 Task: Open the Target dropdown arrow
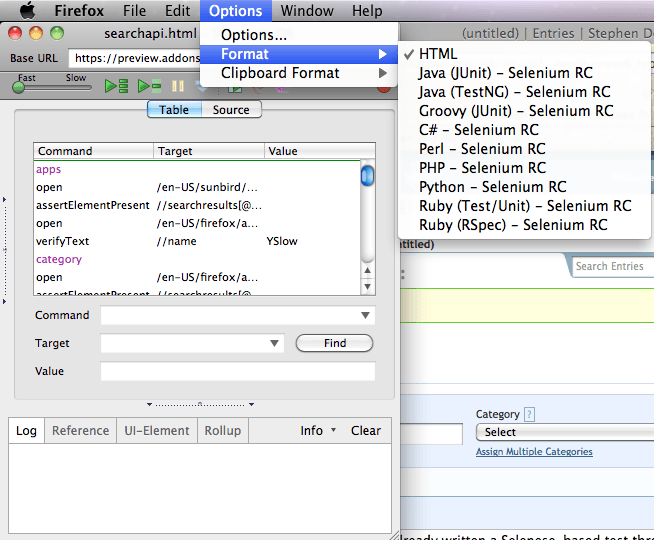coord(275,344)
